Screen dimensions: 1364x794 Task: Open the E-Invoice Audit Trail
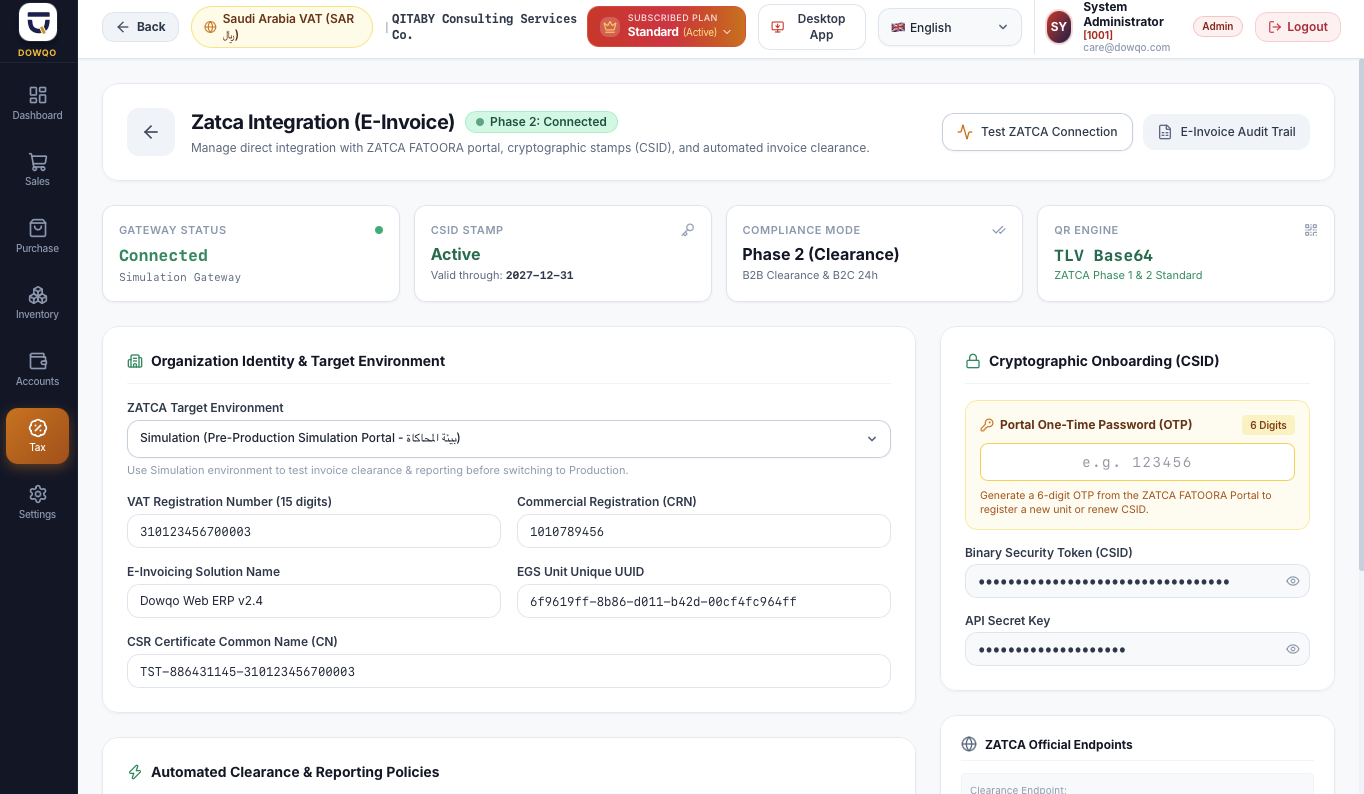[1226, 131]
